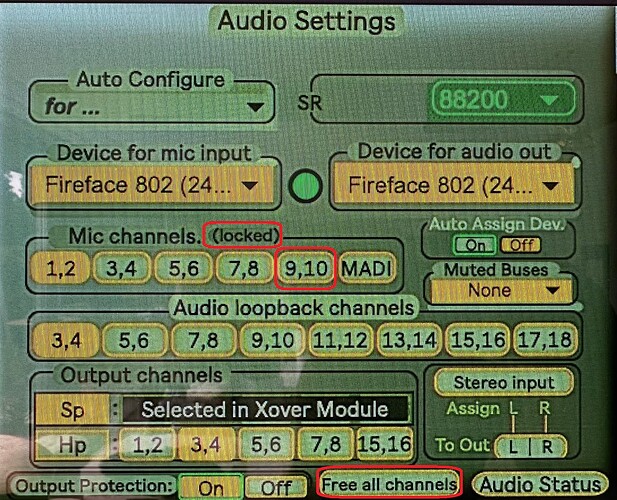Open the Auto Configure for... dropdown

[x=151, y=105]
